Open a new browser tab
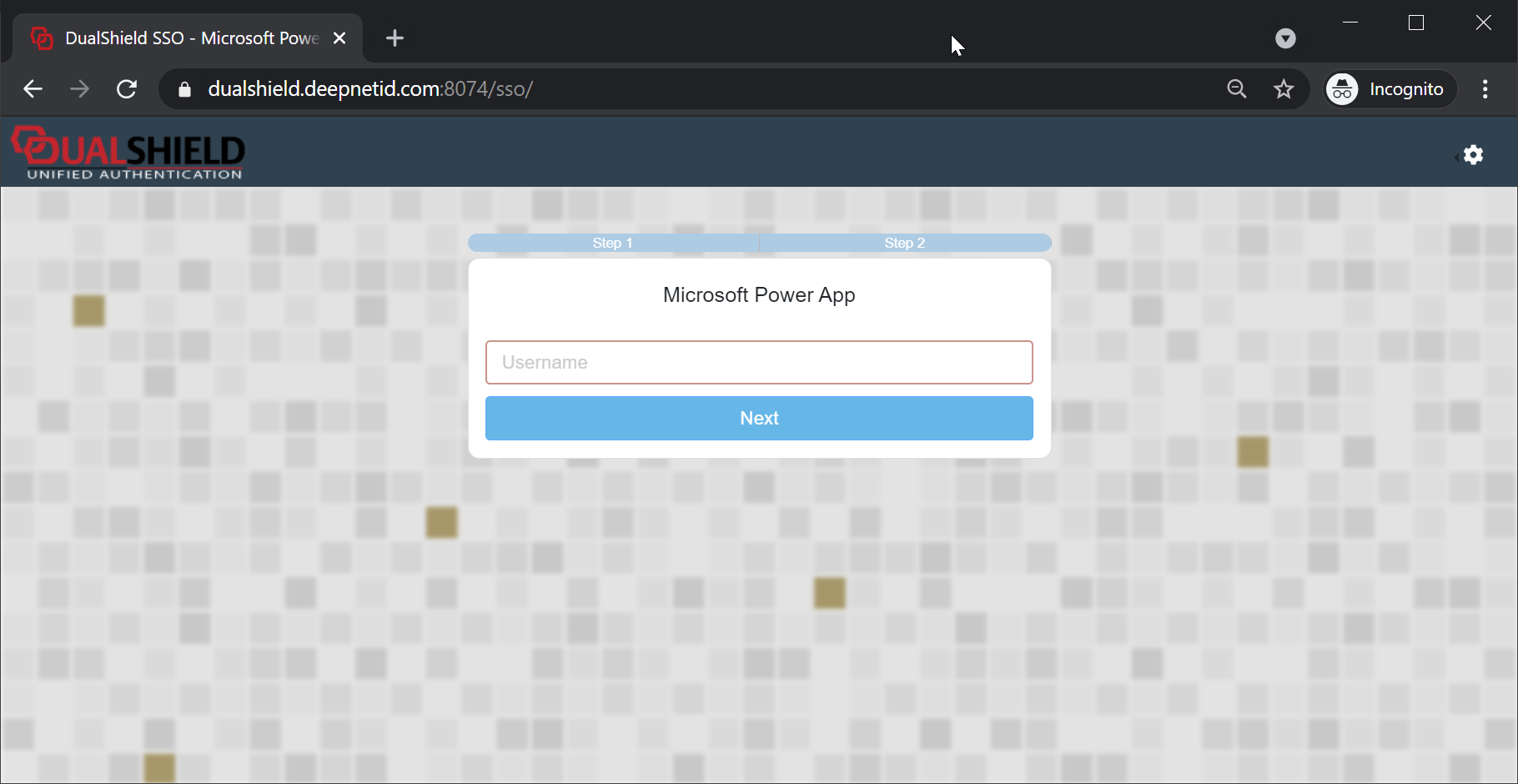The width and height of the screenshot is (1518, 784). pos(395,38)
